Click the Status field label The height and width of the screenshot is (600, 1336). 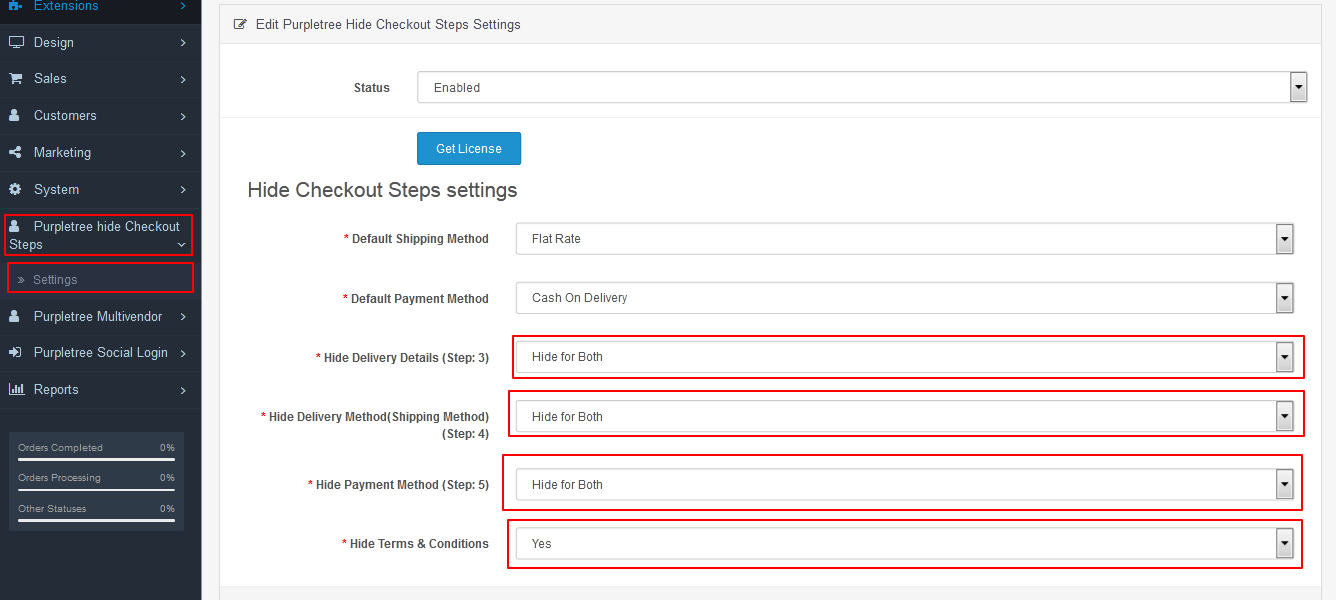pos(372,88)
